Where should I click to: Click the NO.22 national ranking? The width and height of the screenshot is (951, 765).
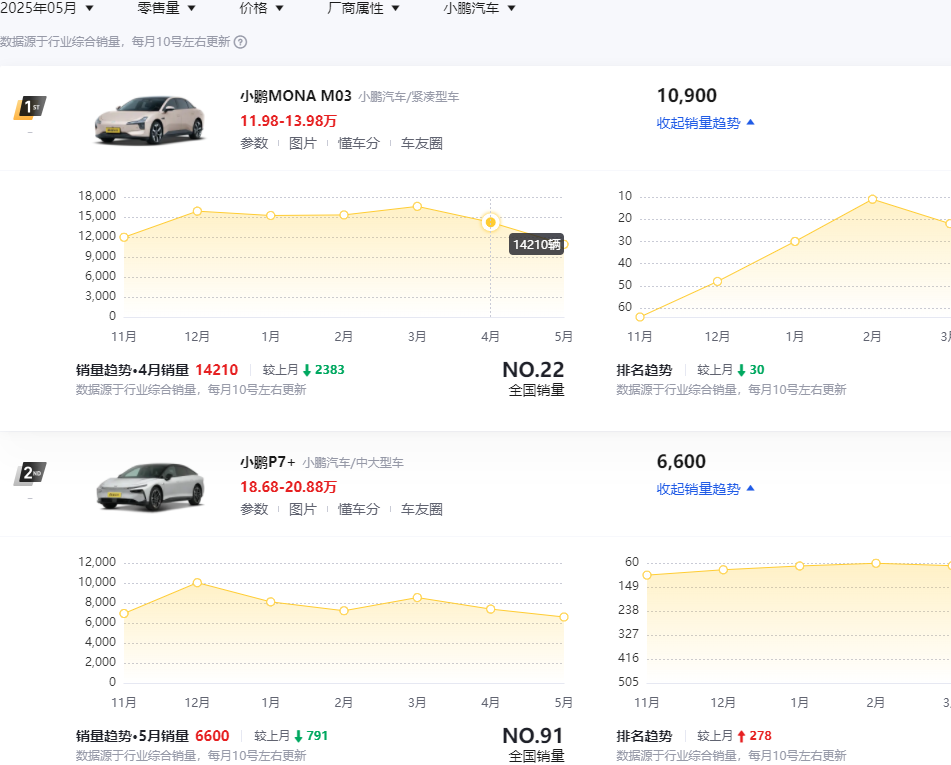point(533,369)
